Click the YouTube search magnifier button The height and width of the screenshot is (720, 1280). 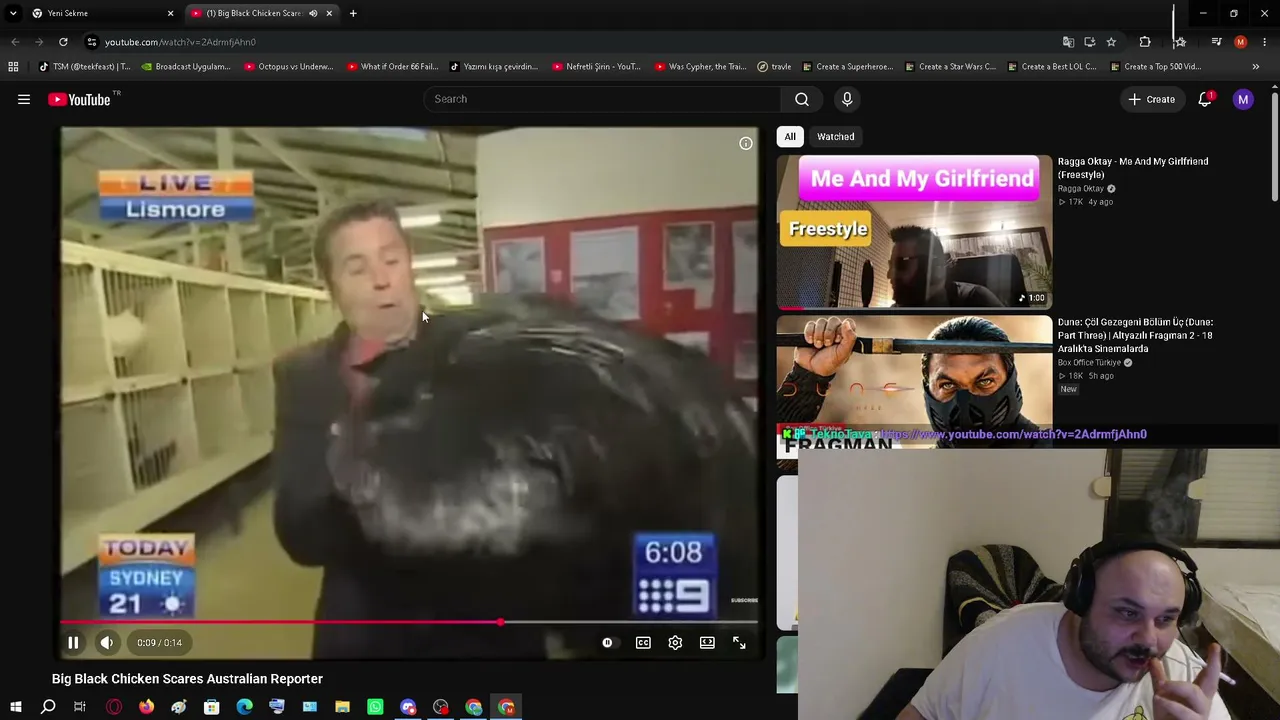click(x=801, y=99)
